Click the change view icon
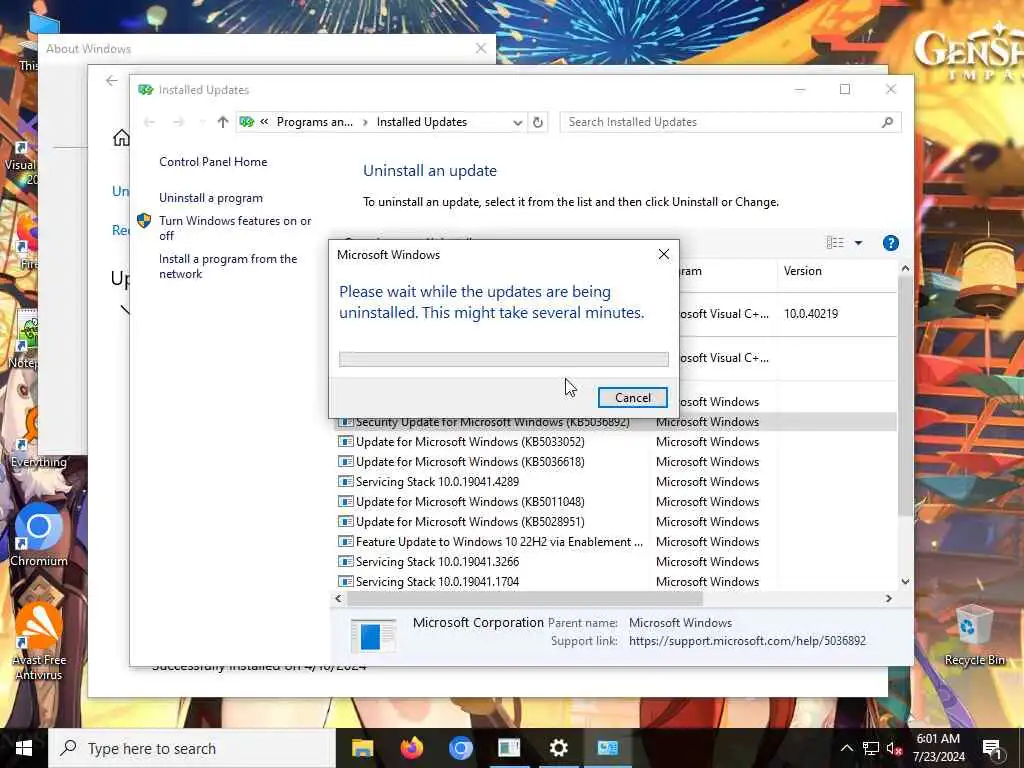Image resolution: width=1024 pixels, height=768 pixels. (835, 243)
